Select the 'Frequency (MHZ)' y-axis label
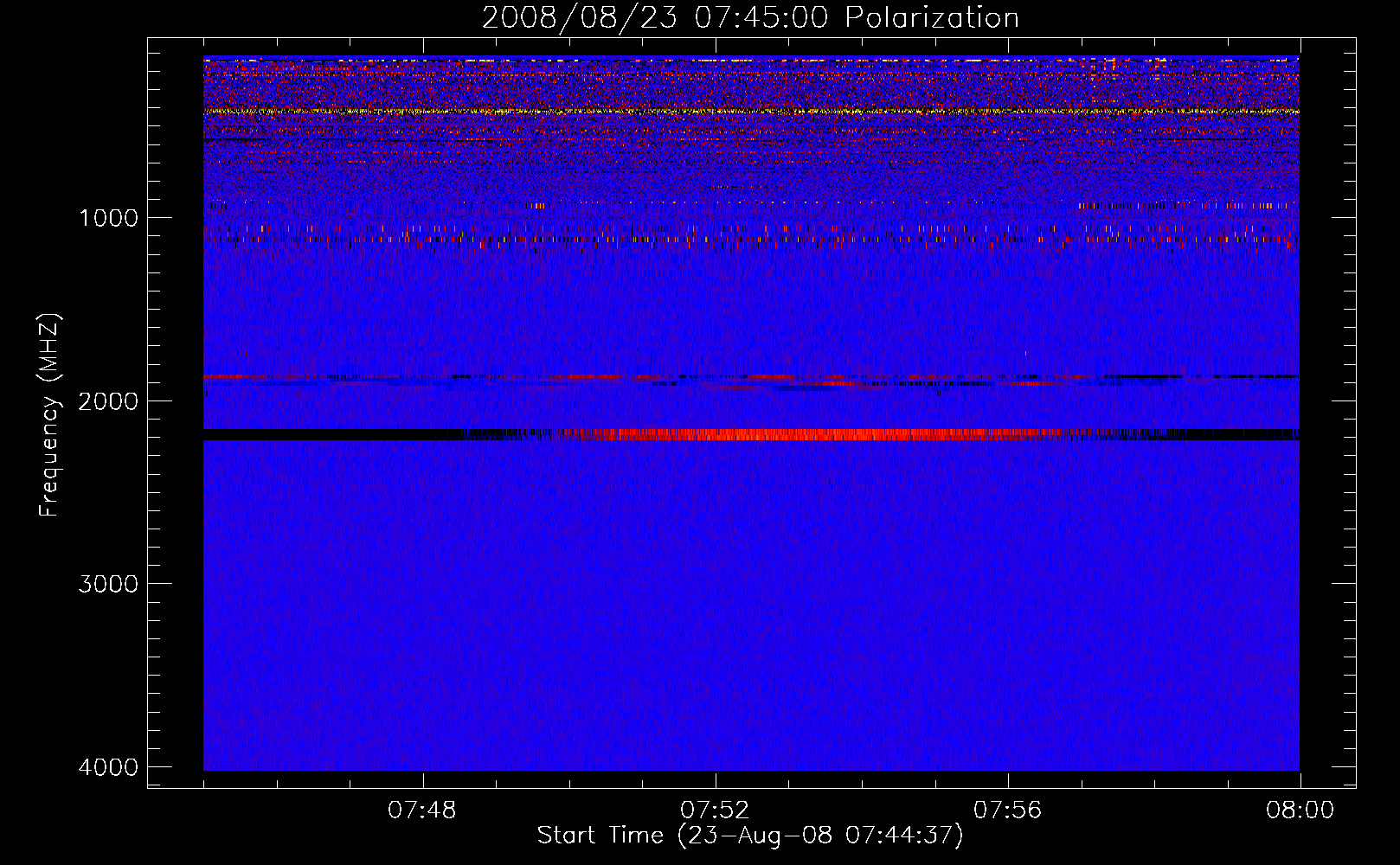This screenshot has height=865, width=1400. tap(49, 414)
